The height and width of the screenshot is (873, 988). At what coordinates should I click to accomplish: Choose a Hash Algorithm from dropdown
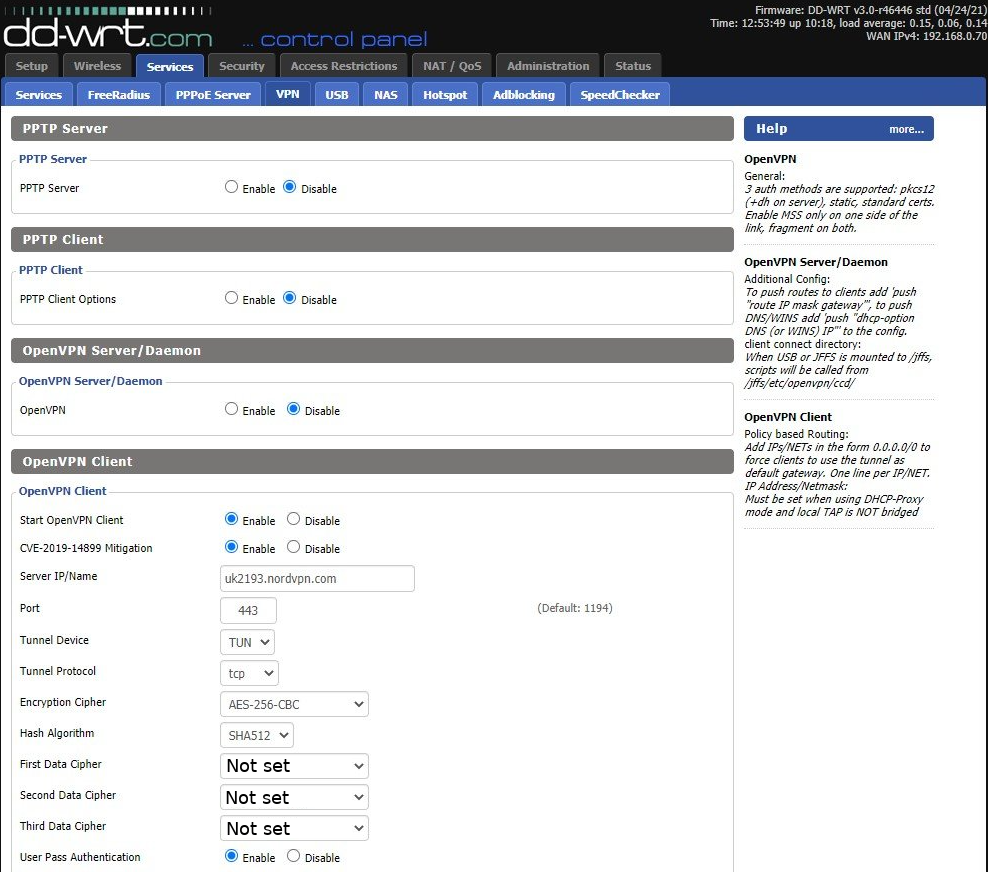coord(256,735)
